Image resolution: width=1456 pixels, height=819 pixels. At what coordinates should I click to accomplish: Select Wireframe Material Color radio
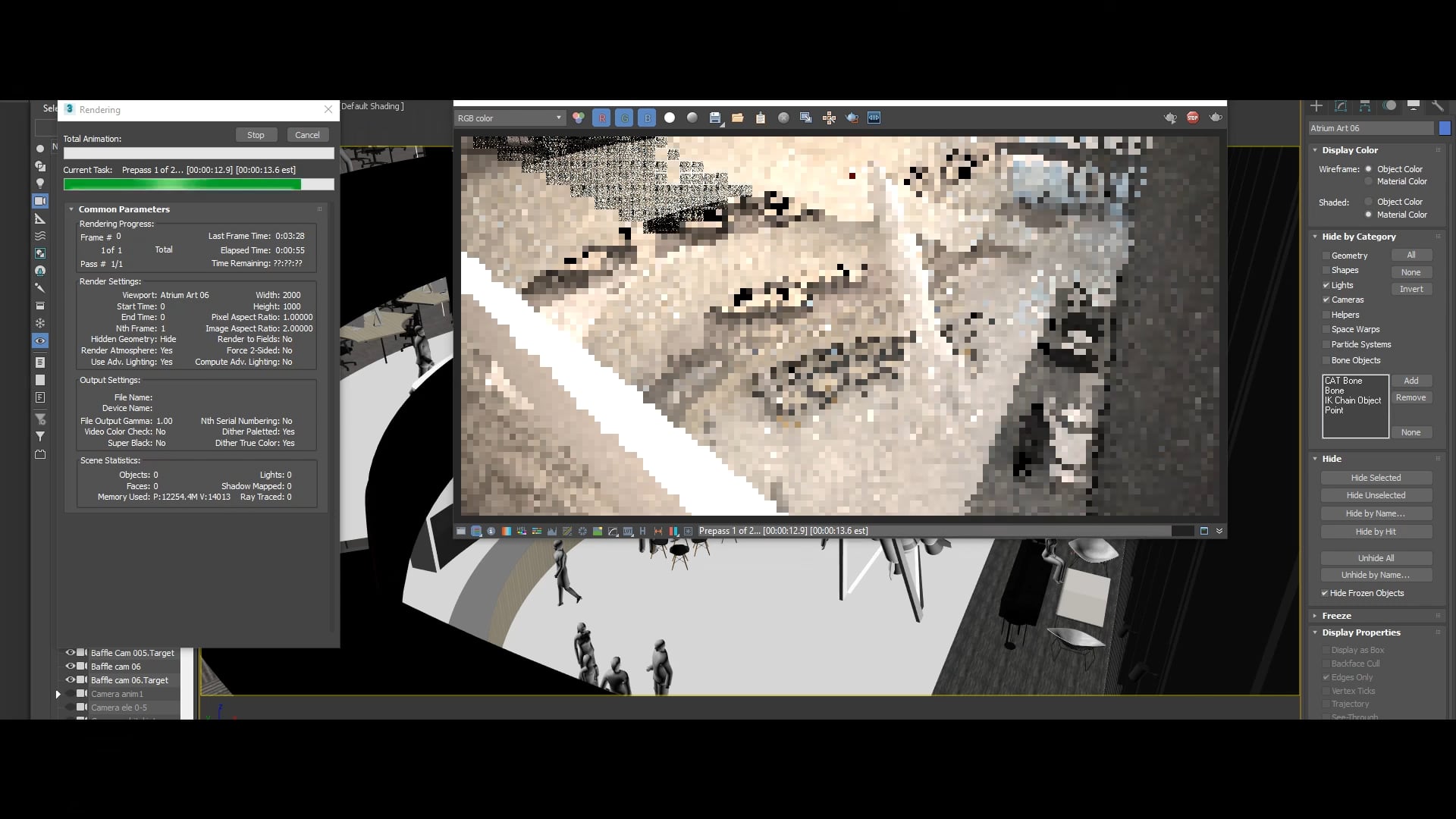[x=1369, y=182]
